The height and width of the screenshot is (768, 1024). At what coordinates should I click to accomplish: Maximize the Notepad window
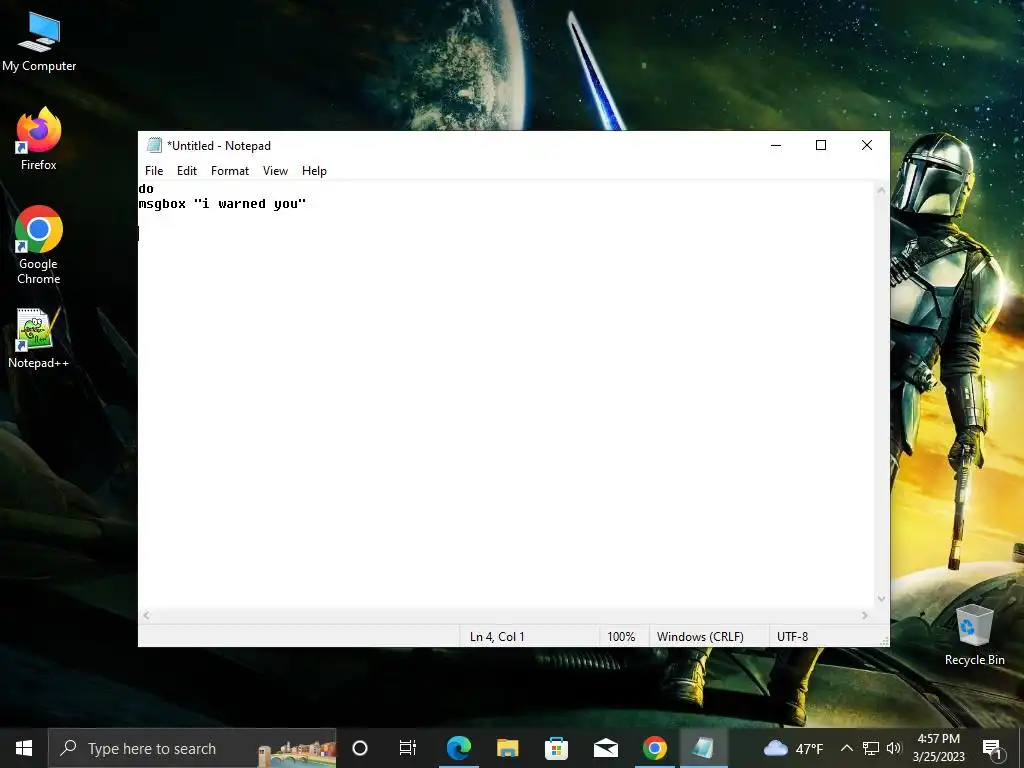821,145
